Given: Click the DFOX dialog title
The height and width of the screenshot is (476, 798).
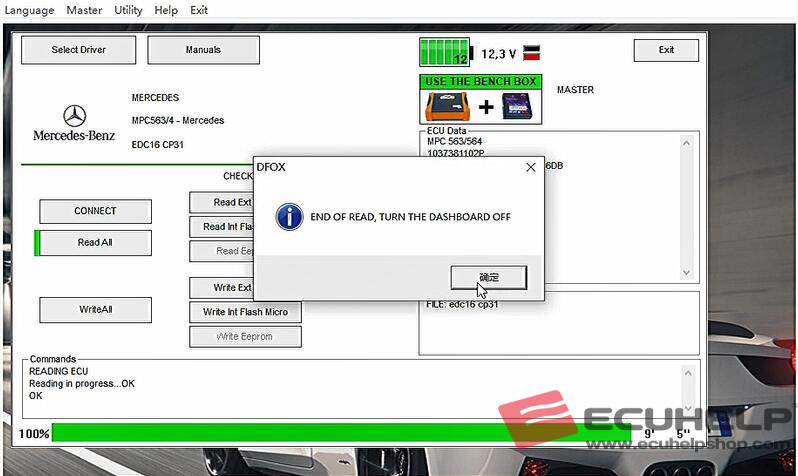Looking at the screenshot, I should coord(271,167).
